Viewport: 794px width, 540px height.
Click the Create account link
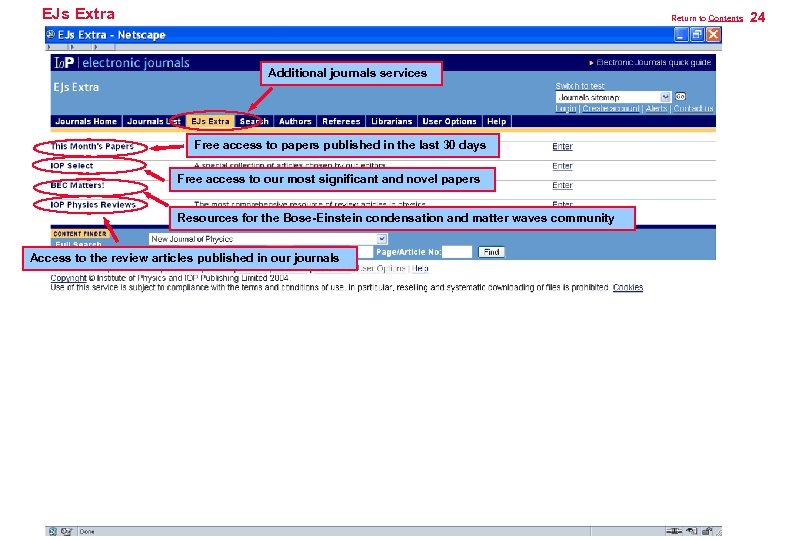[611, 108]
